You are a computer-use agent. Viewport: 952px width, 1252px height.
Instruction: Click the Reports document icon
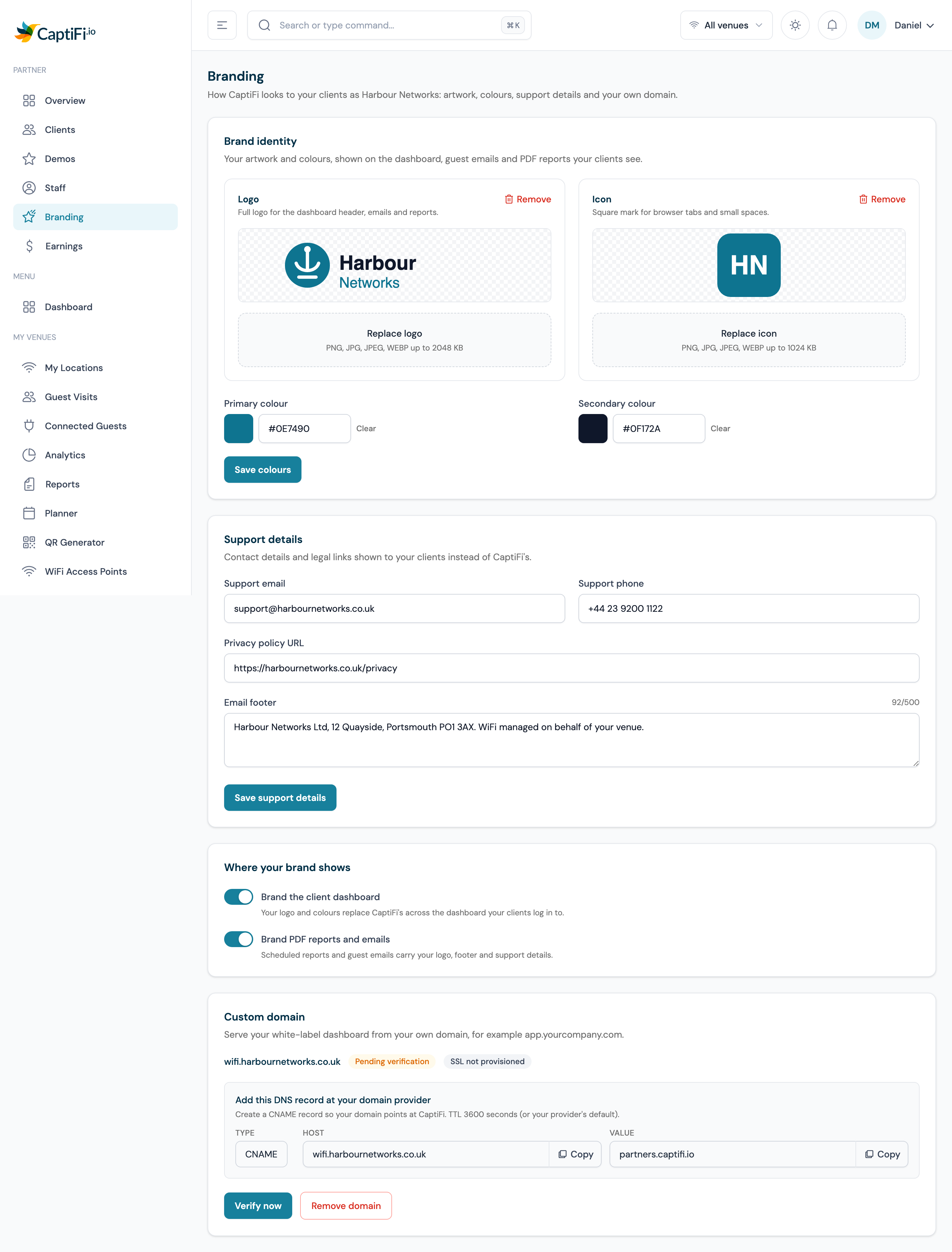[x=29, y=484]
